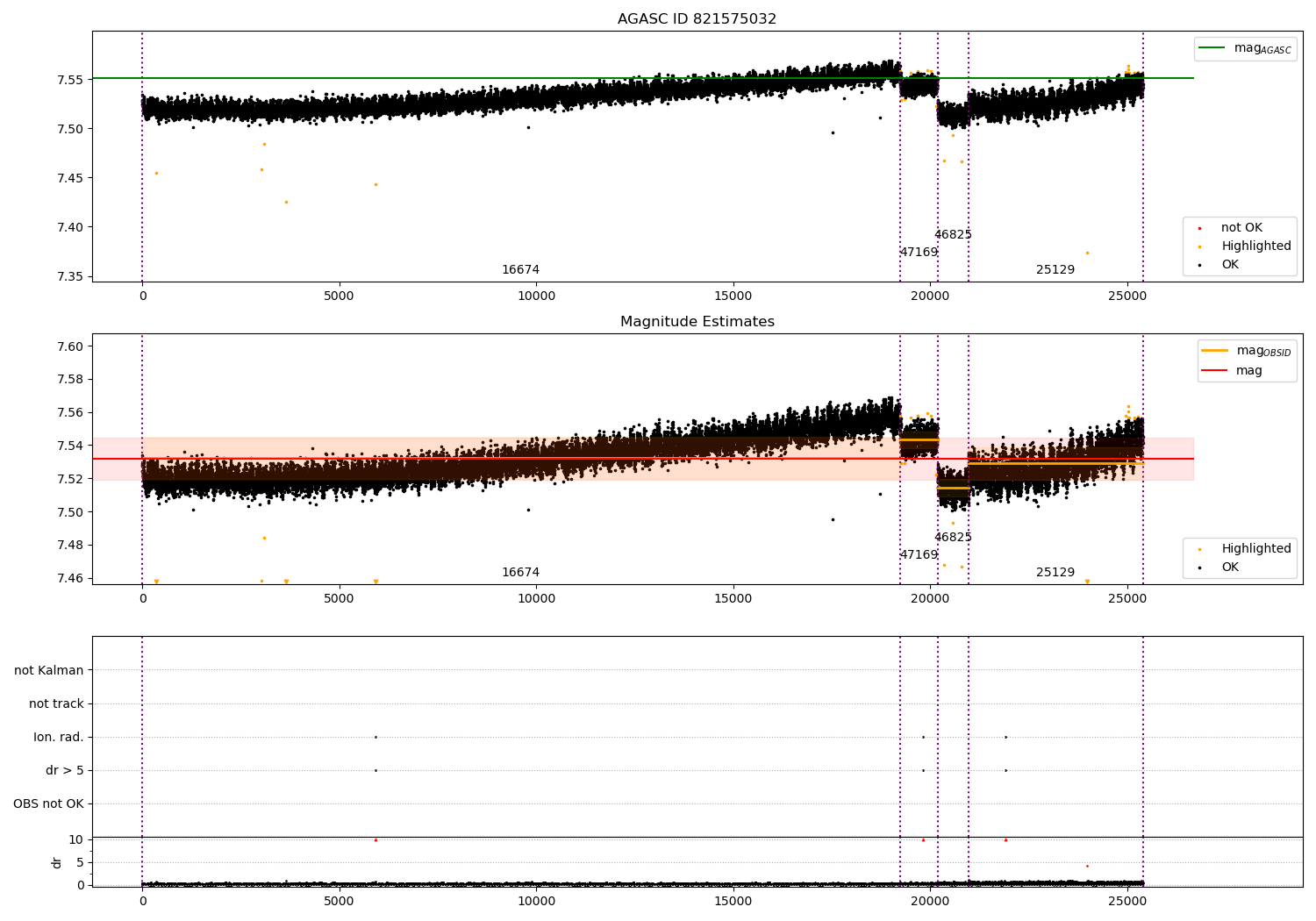Click the 7.46 tick on middle plot y-axis
1316x921 pixels.
point(69,578)
